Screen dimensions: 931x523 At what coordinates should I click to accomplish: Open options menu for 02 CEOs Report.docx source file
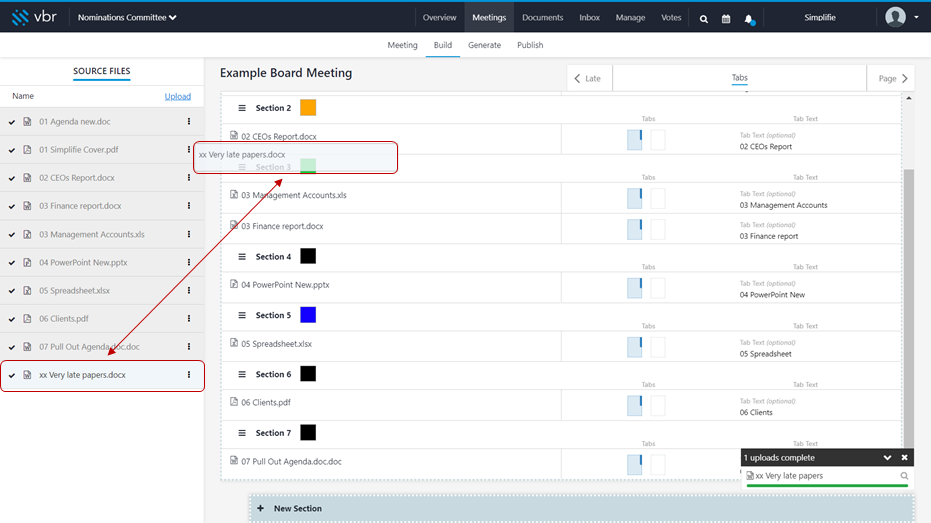point(189,177)
